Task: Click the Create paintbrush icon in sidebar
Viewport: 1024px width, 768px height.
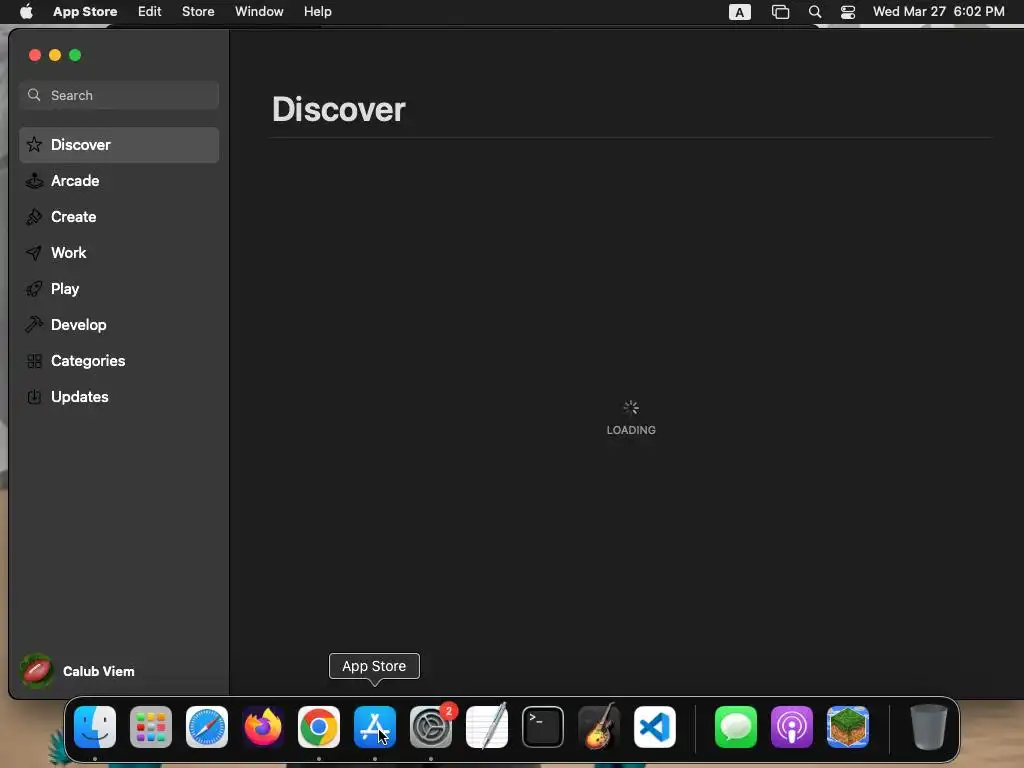Action: (x=34, y=217)
